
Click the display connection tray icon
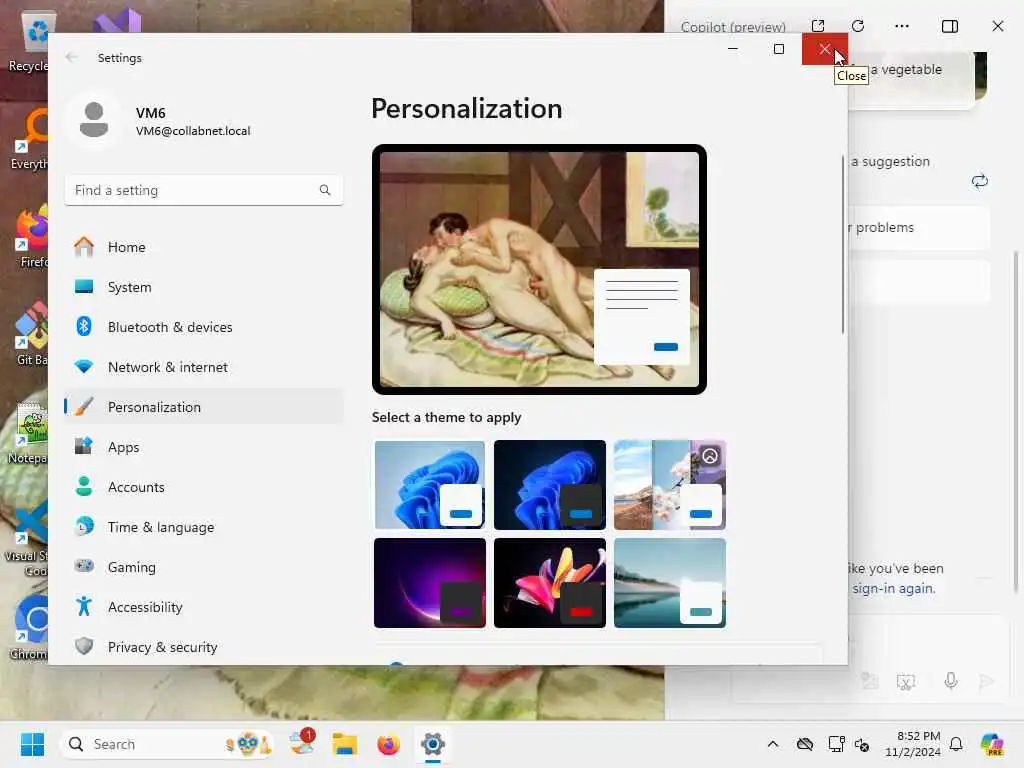click(x=836, y=744)
